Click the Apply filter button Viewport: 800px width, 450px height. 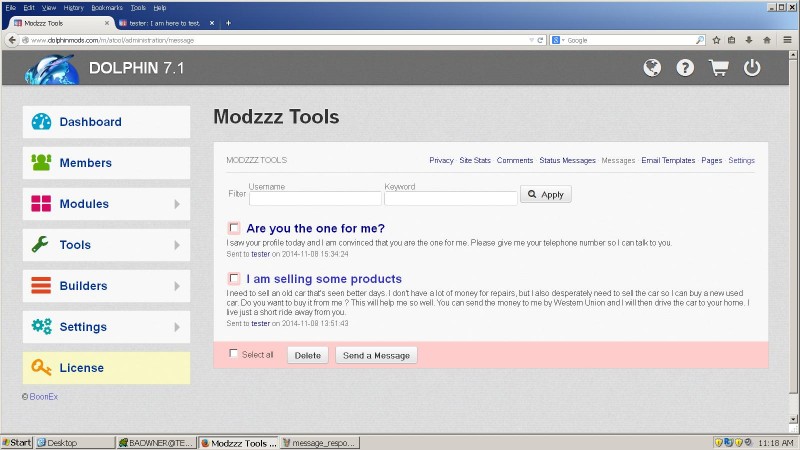tap(545, 194)
